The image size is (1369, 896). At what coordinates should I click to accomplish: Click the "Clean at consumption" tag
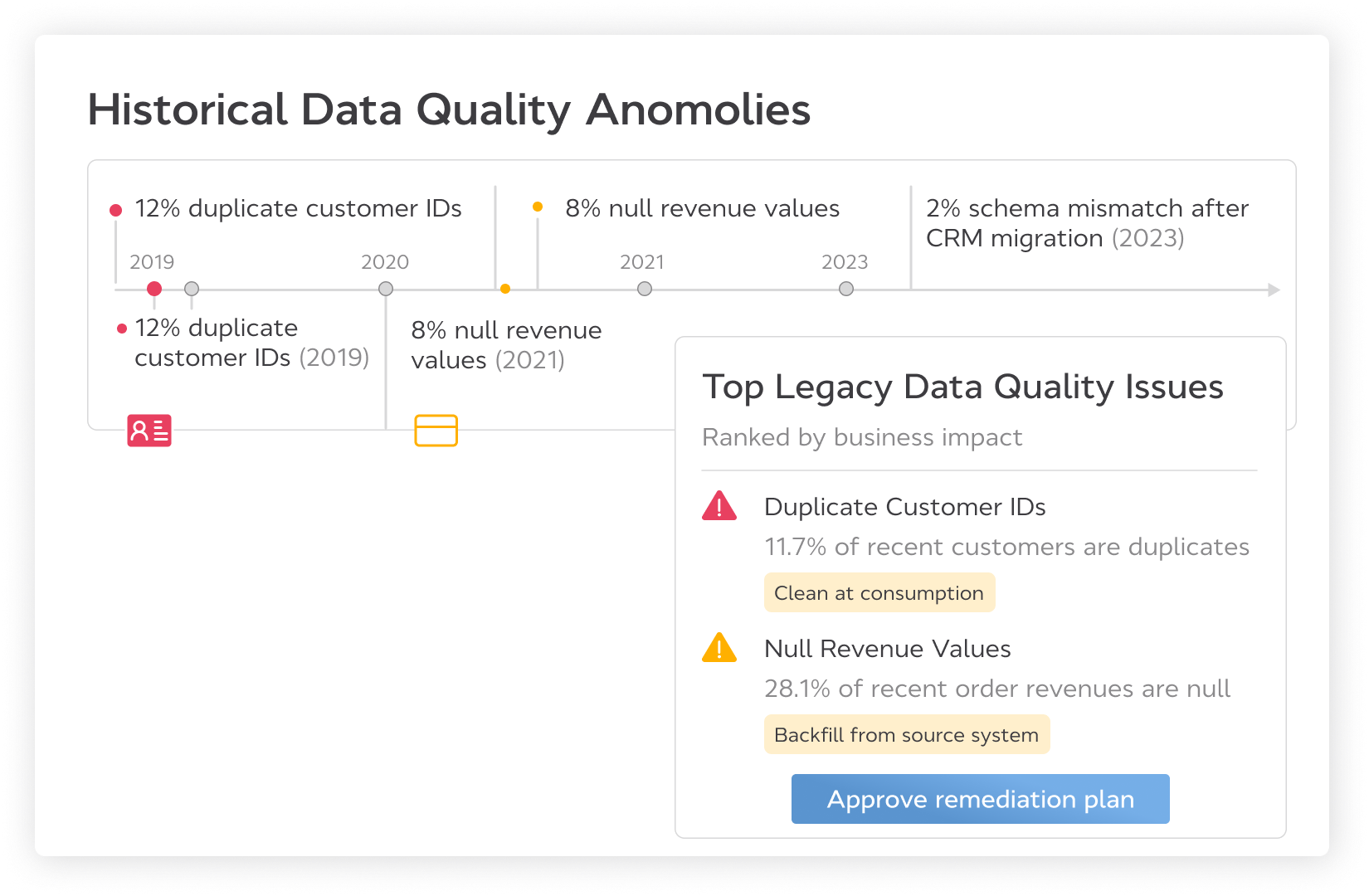coord(879,593)
